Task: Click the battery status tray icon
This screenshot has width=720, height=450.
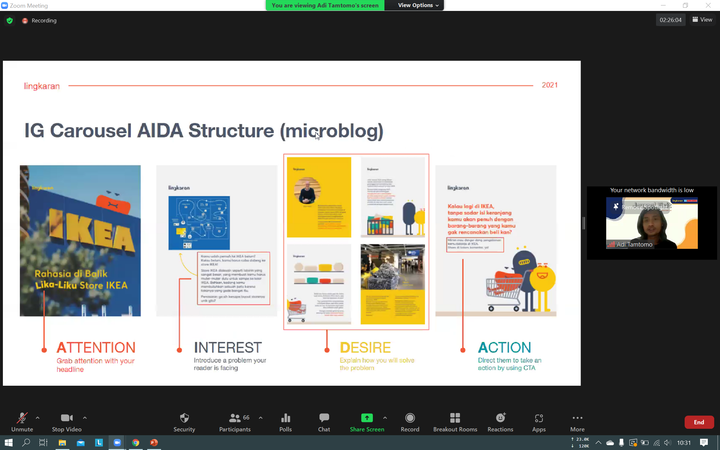Action: 645,443
